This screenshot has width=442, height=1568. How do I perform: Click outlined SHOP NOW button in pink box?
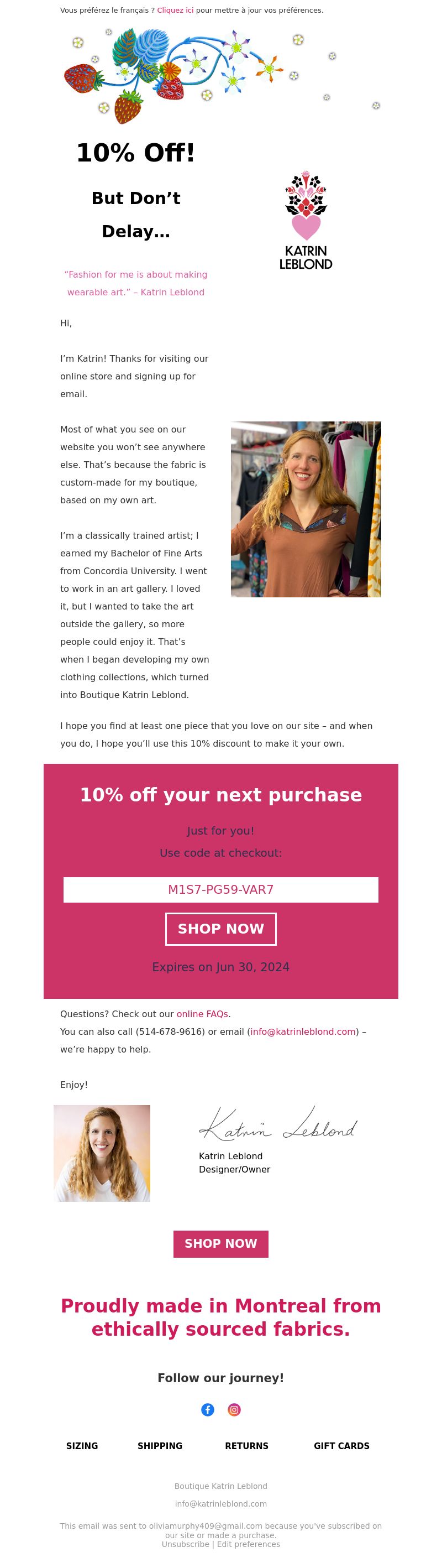(x=220, y=929)
